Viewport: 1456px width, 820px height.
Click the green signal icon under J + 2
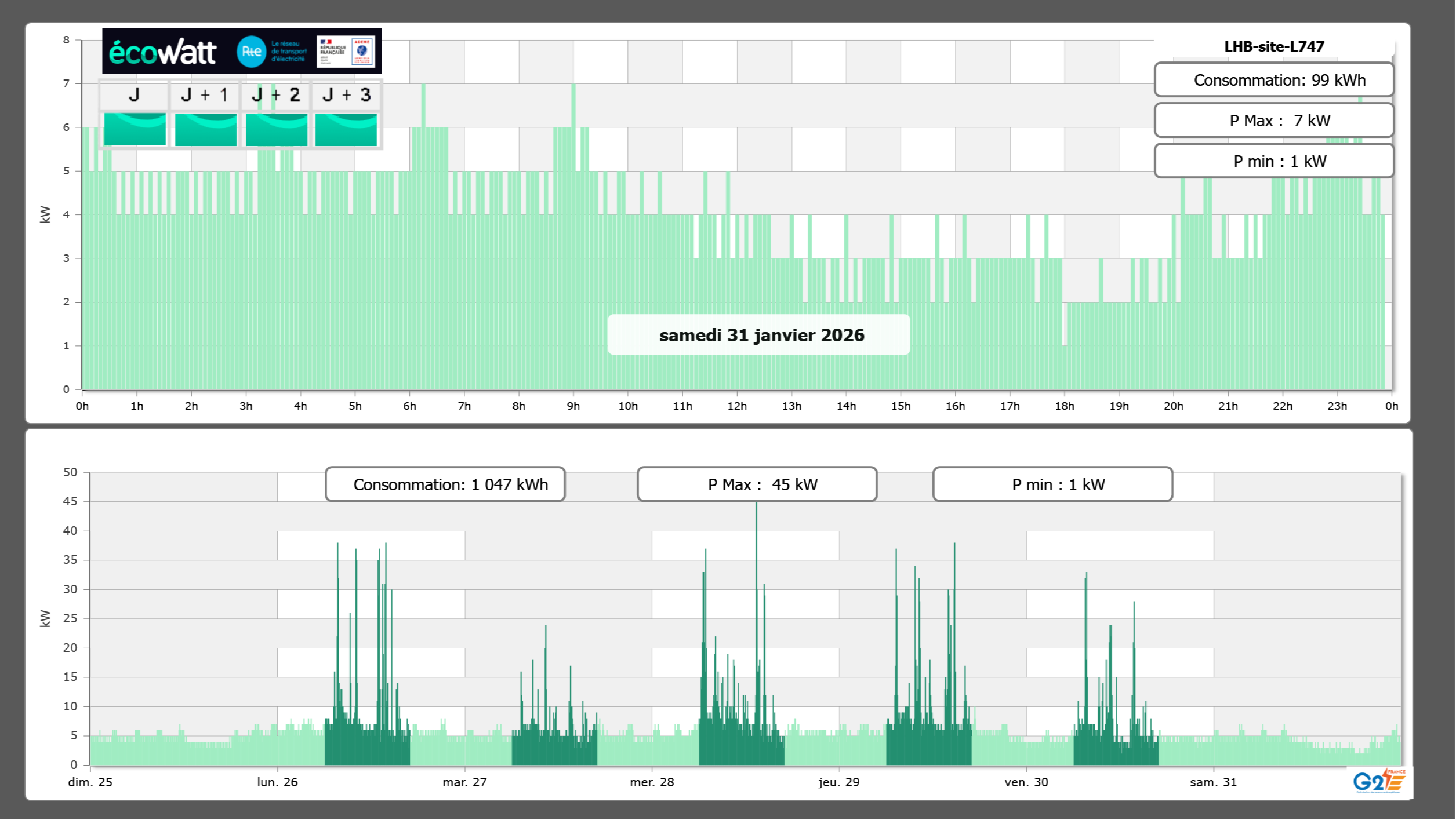tap(276, 129)
